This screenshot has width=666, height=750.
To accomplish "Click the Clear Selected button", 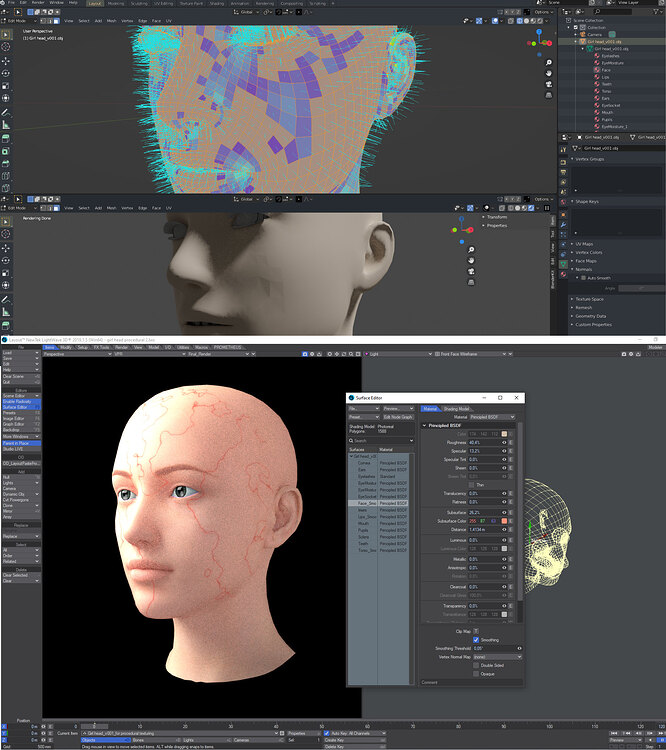I will pyautogui.click(x=21, y=575).
